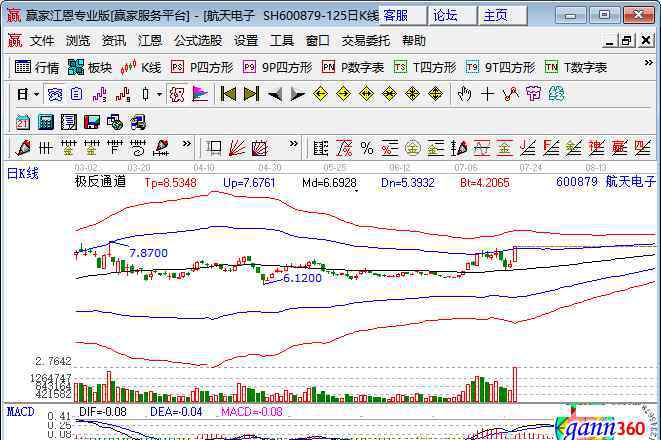
Task: Open the 公式选股 menu
Action: click(x=198, y=41)
